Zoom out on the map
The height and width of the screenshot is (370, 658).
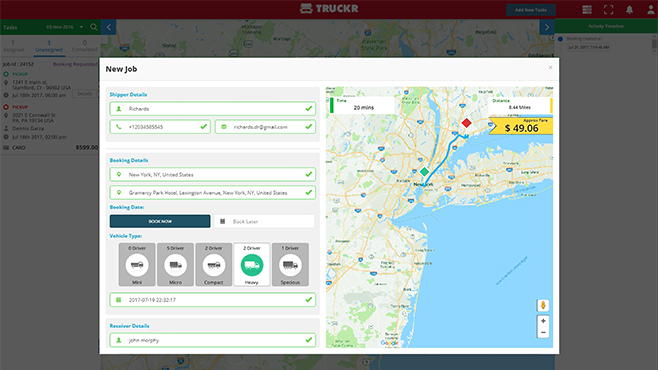[x=543, y=333]
